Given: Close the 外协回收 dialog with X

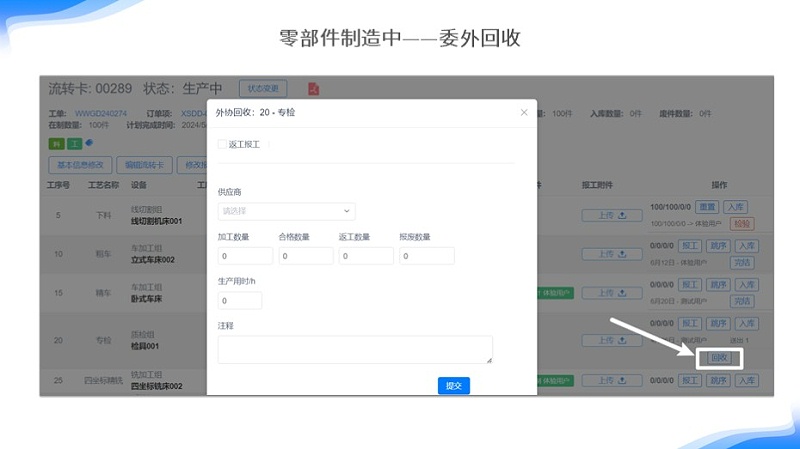Looking at the screenshot, I should [x=523, y=112].
